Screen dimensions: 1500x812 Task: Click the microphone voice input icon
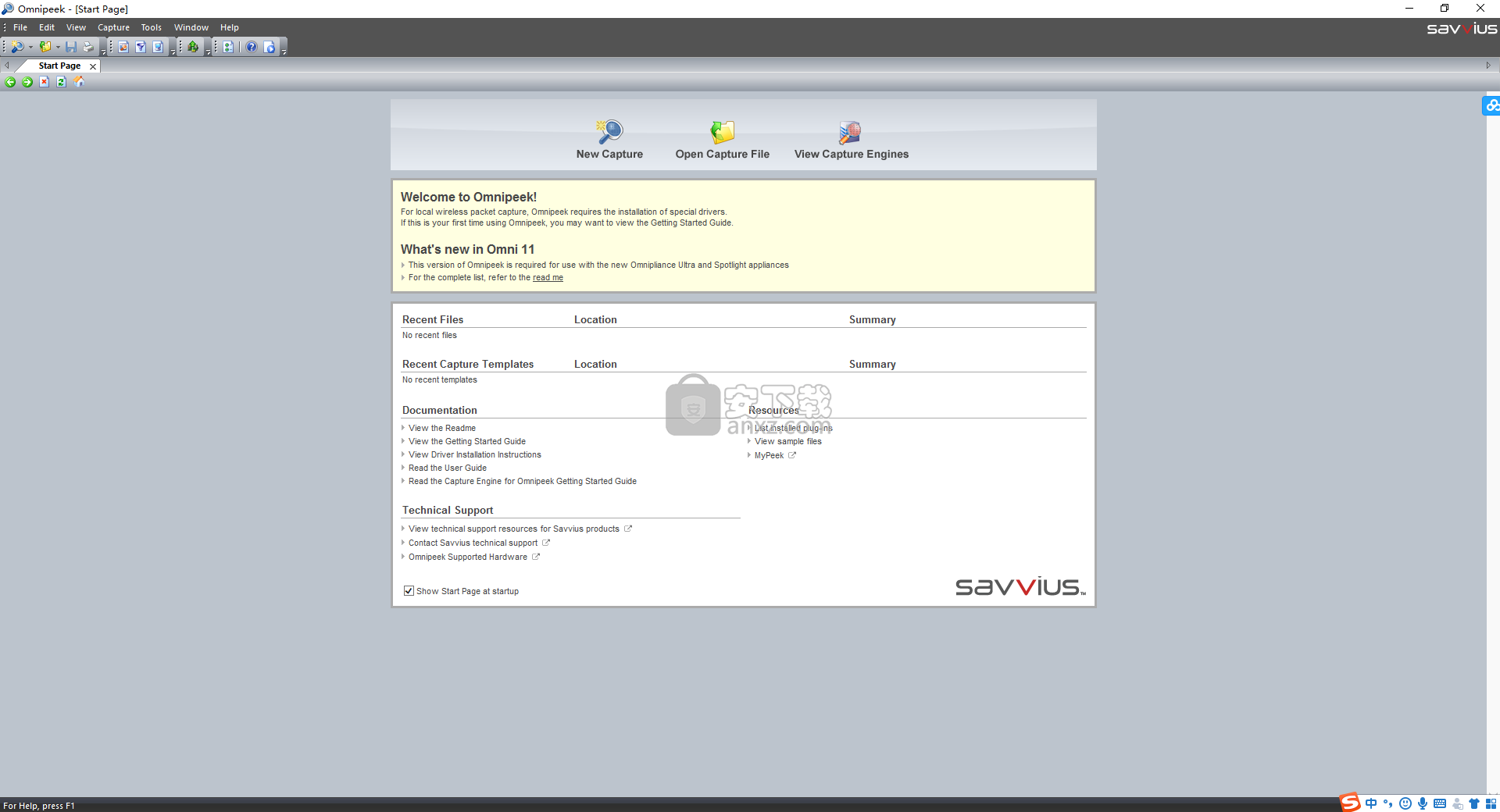pyautogui.click(x=1423, y=803)
